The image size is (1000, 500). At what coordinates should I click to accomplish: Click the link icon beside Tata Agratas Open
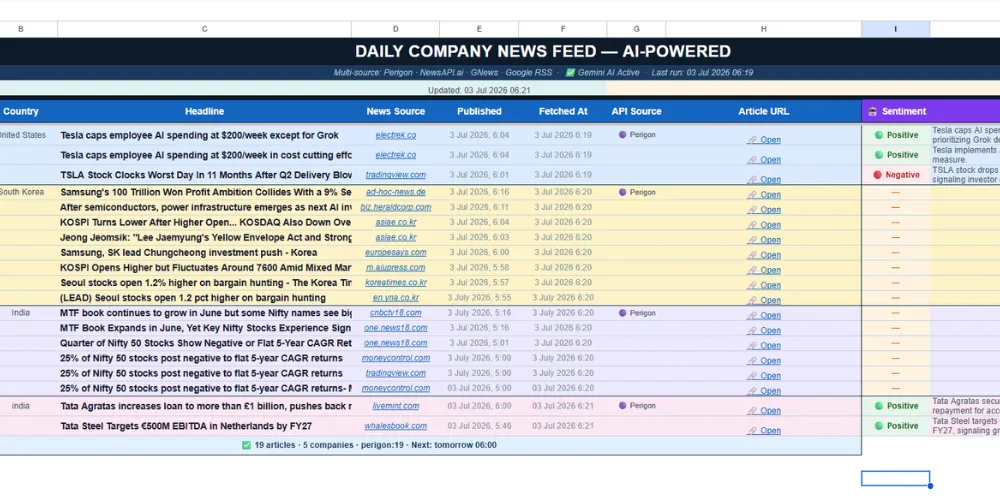[x=752, y=411]
